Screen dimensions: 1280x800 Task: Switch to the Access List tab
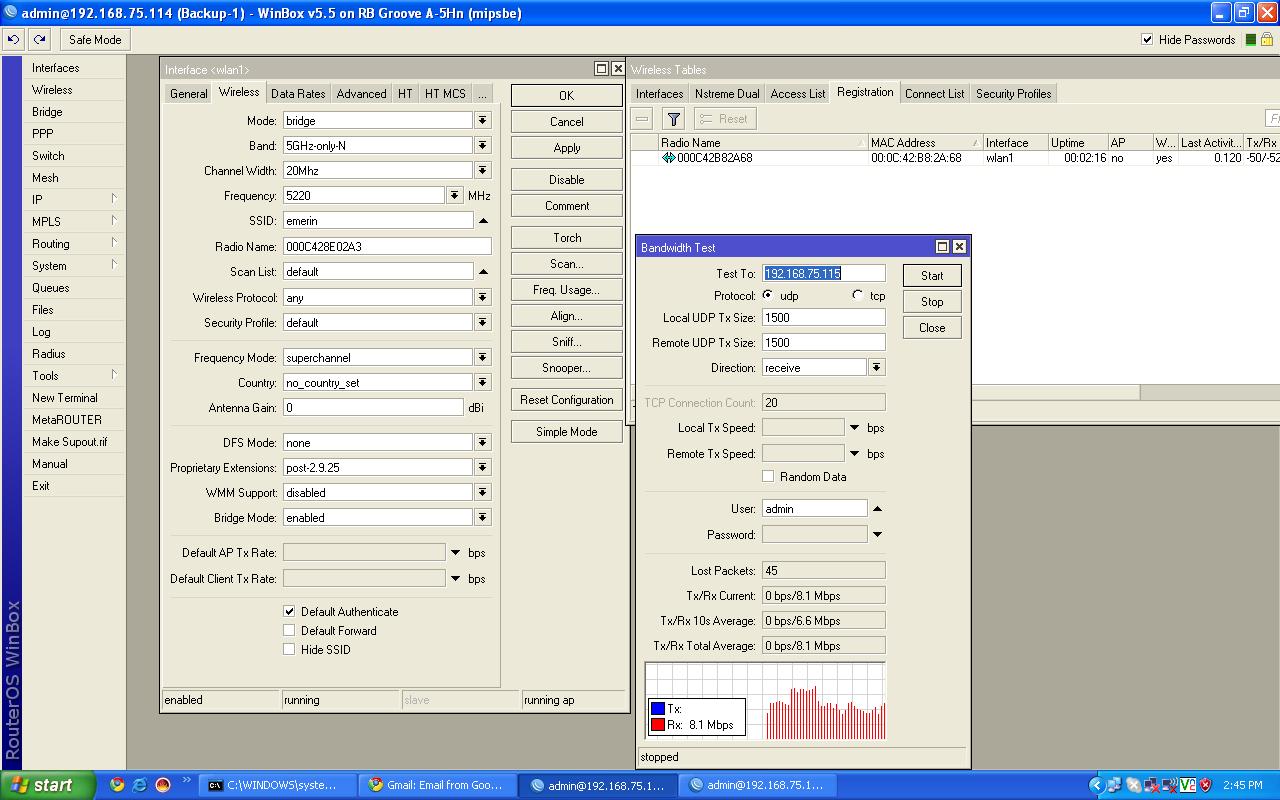pos(798,94)
